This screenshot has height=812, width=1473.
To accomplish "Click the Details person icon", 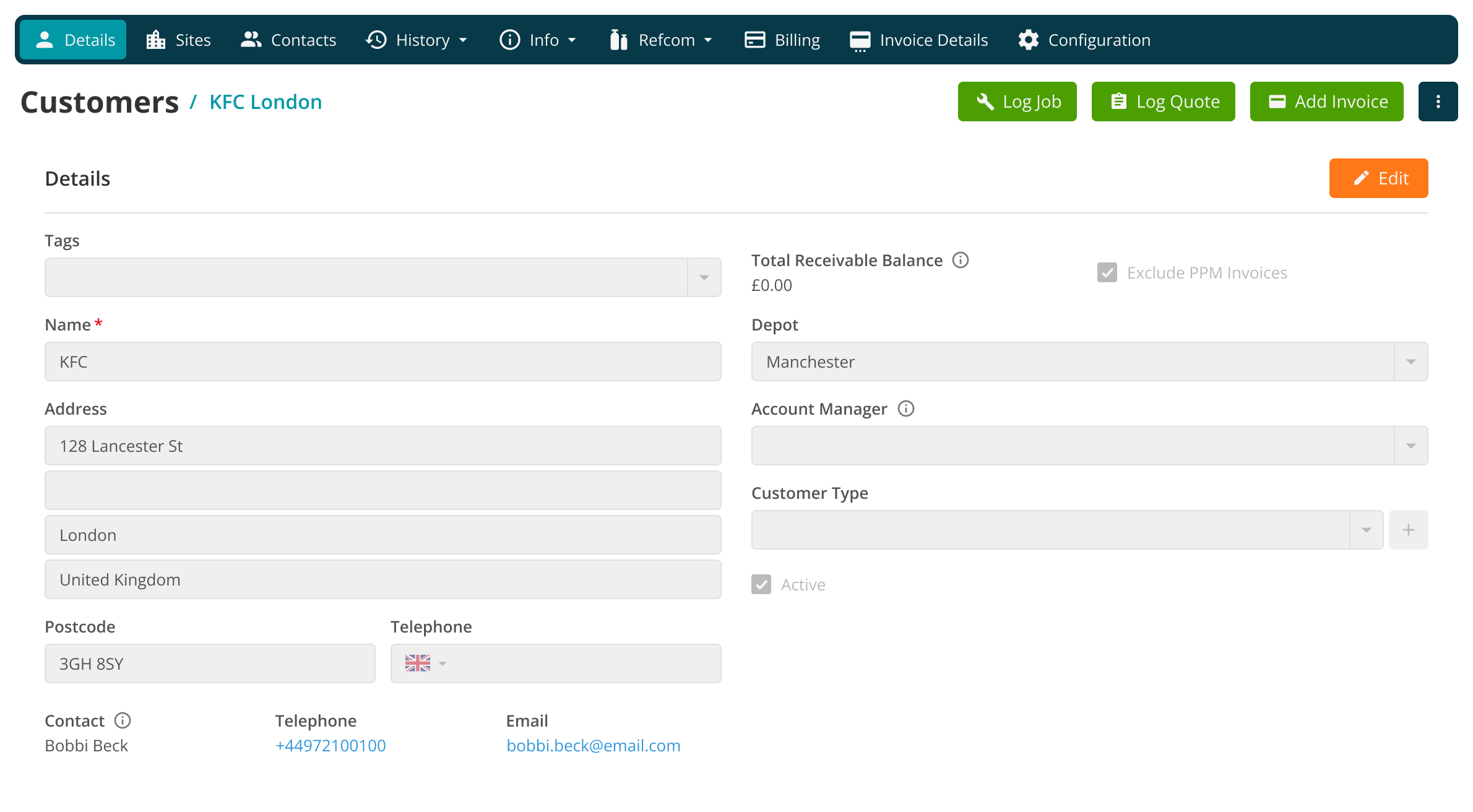I will point(45,40).
